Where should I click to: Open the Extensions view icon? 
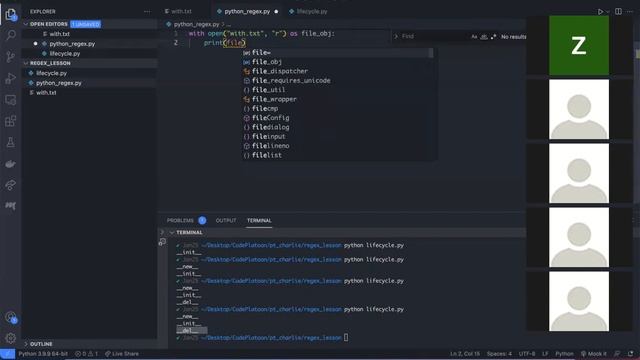(x=11, y=121)
